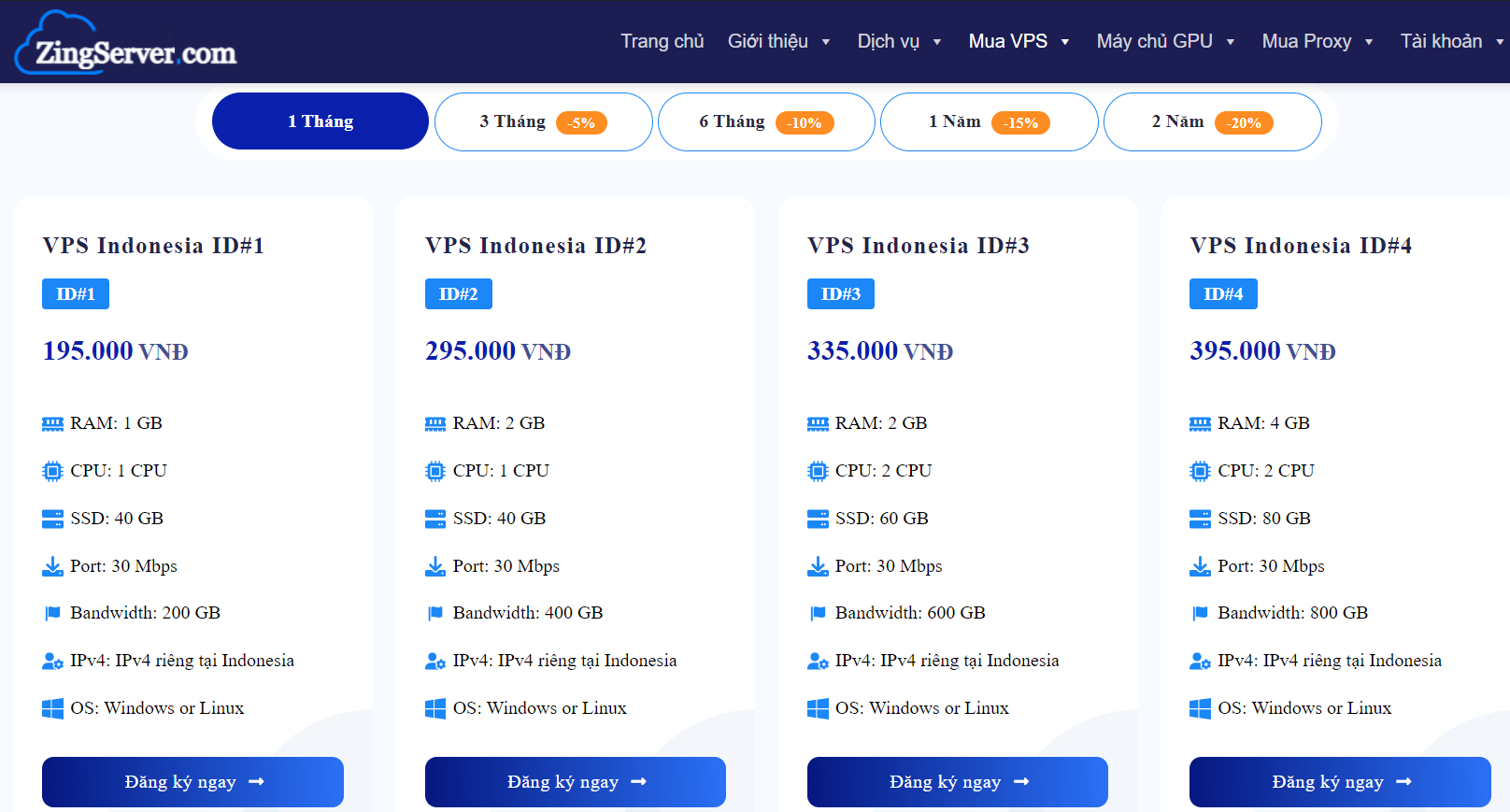
Task: Click Đăng ký ngay under ID#3 plan
Action: (958, 782)
